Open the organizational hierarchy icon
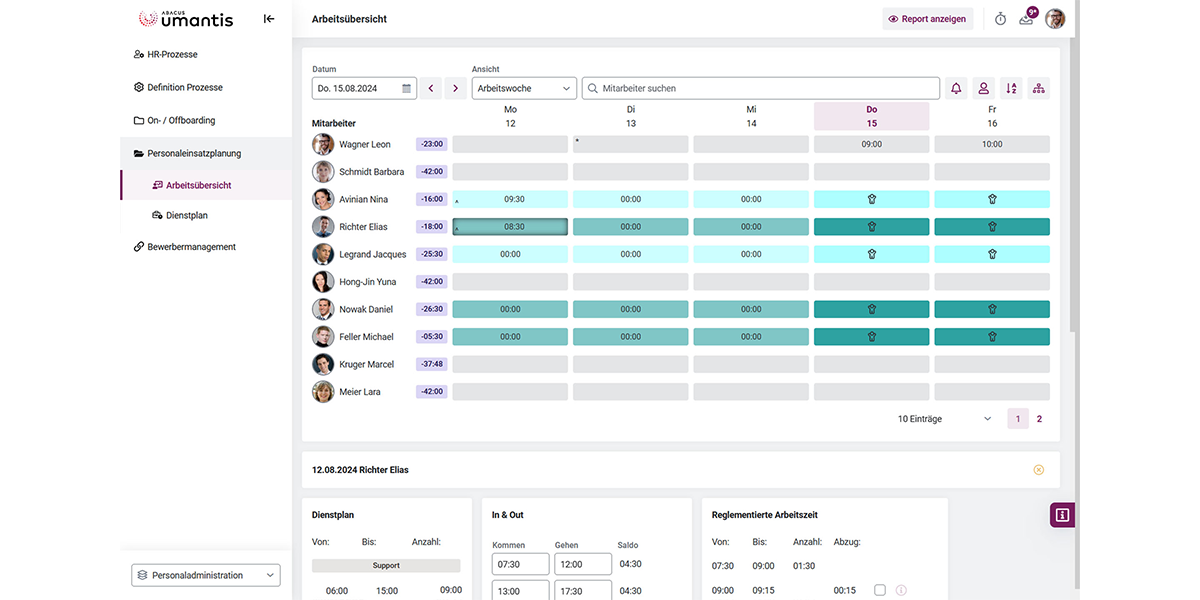The width and height of the screenshot is (1200, 600). (x=1038, y=88)
